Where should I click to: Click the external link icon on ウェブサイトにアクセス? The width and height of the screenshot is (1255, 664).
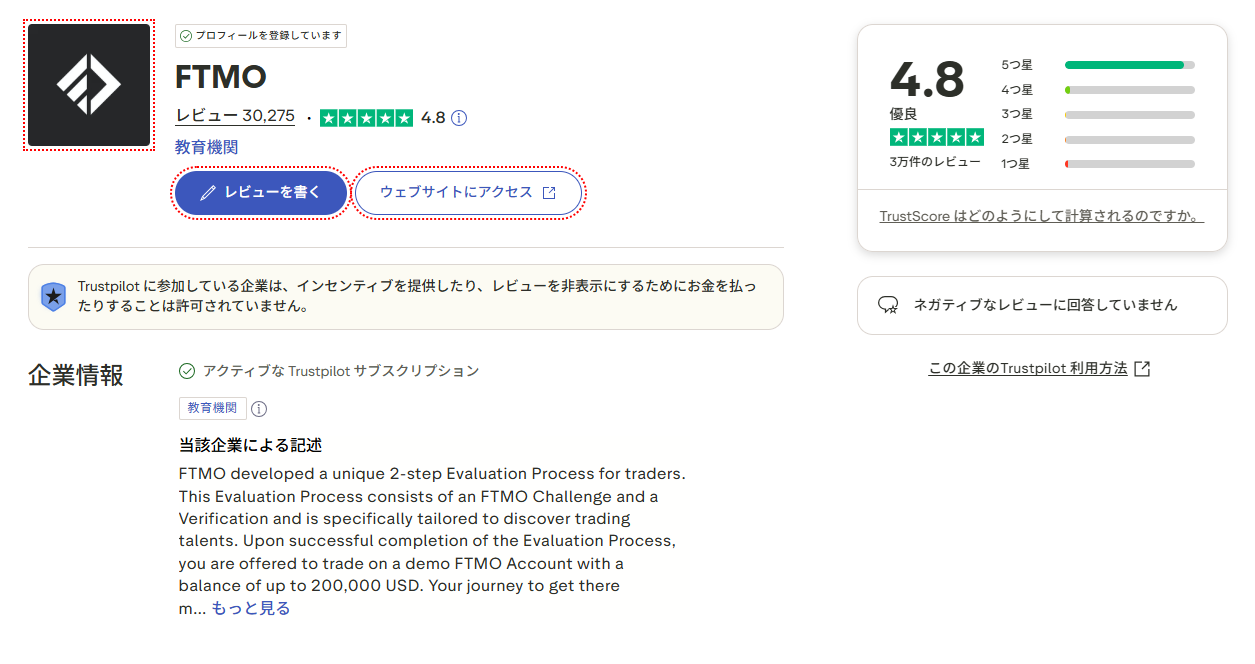(549, 193)
